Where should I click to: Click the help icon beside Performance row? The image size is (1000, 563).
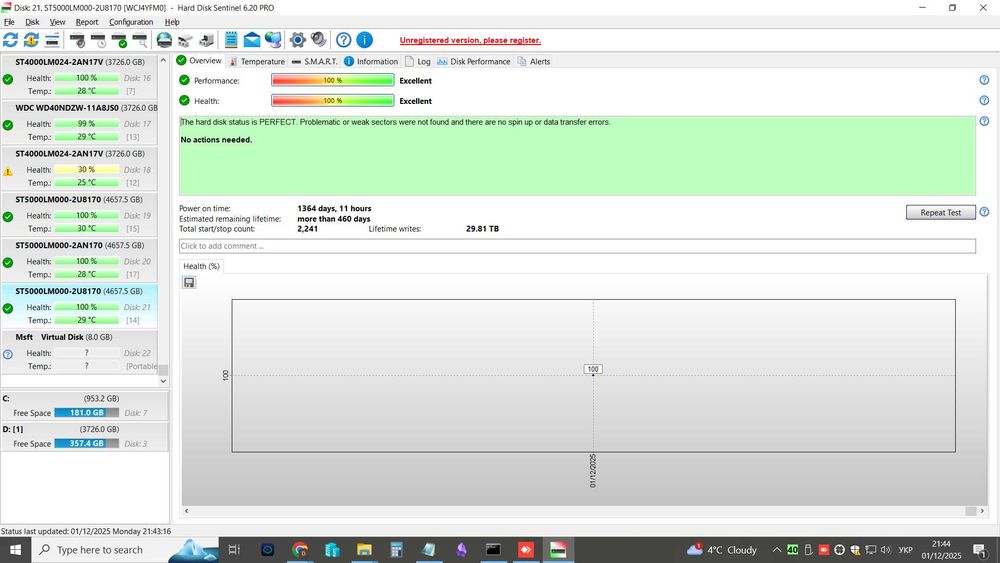pos(984,80)
